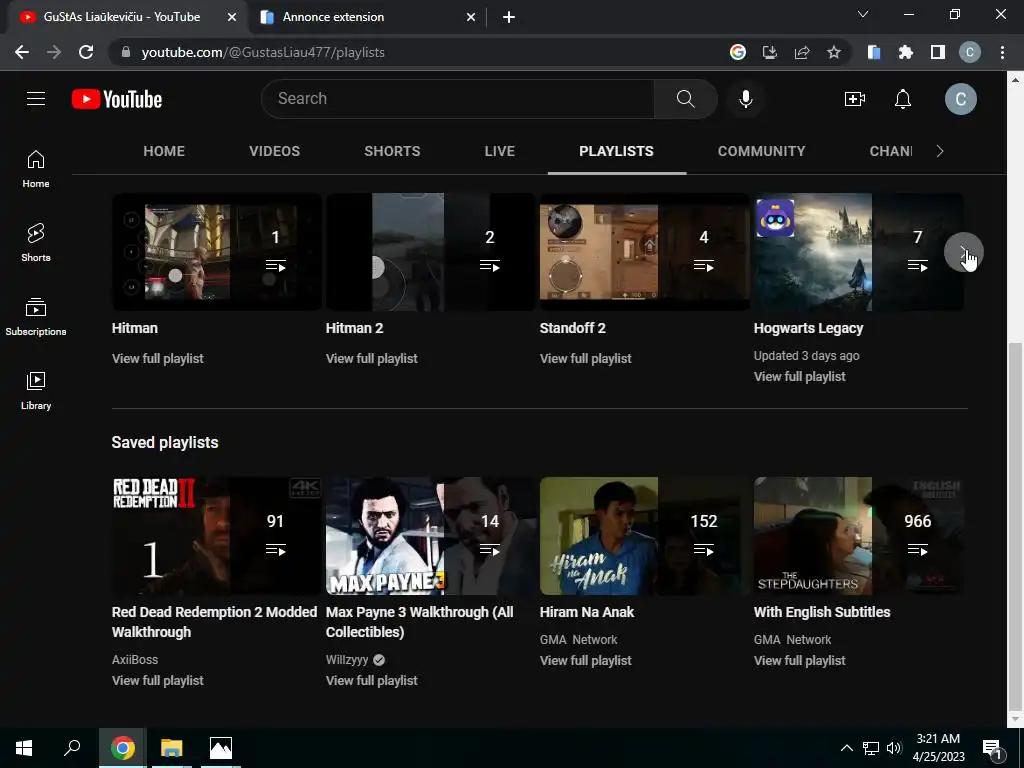View full playlist under Hitman 2

click(372, 359)
